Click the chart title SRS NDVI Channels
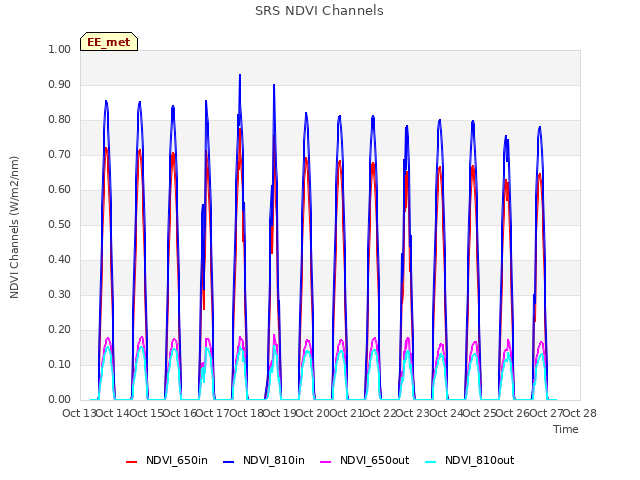 coord(319,11)
